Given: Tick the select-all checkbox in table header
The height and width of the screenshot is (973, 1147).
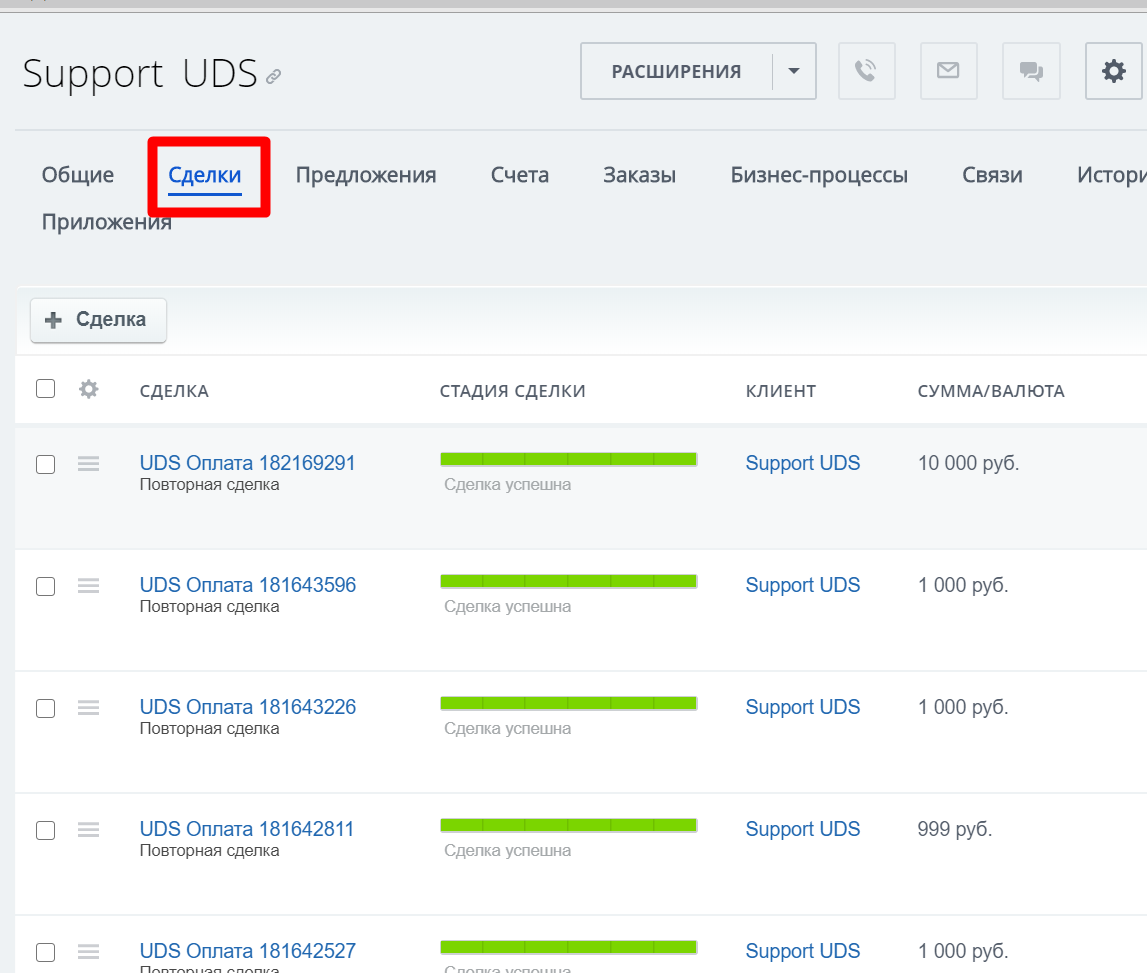Looking at the screenshot, I should pyautogui.click(x=46, y=389).
